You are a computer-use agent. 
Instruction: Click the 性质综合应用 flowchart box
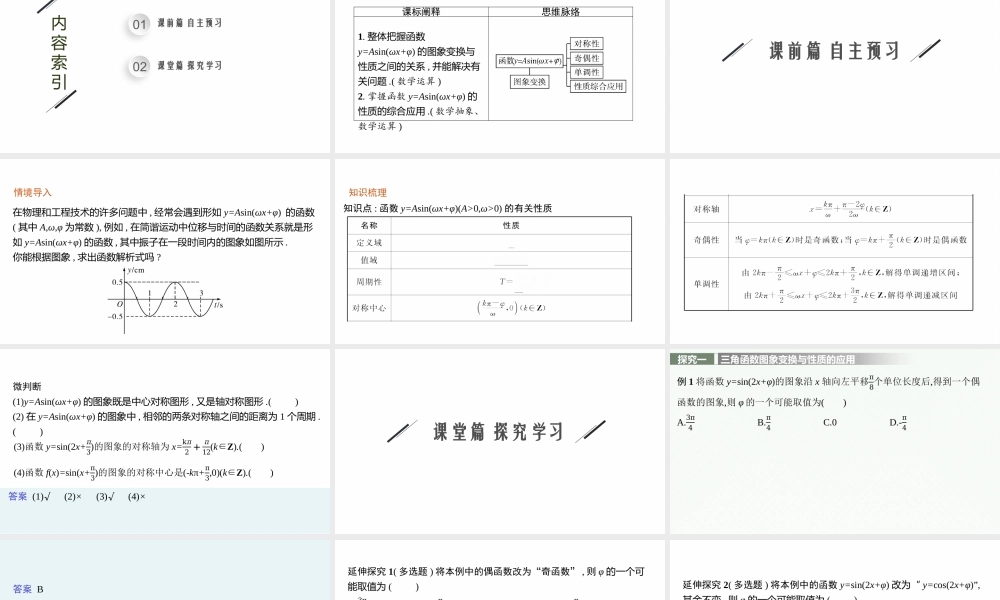point(599,85)
